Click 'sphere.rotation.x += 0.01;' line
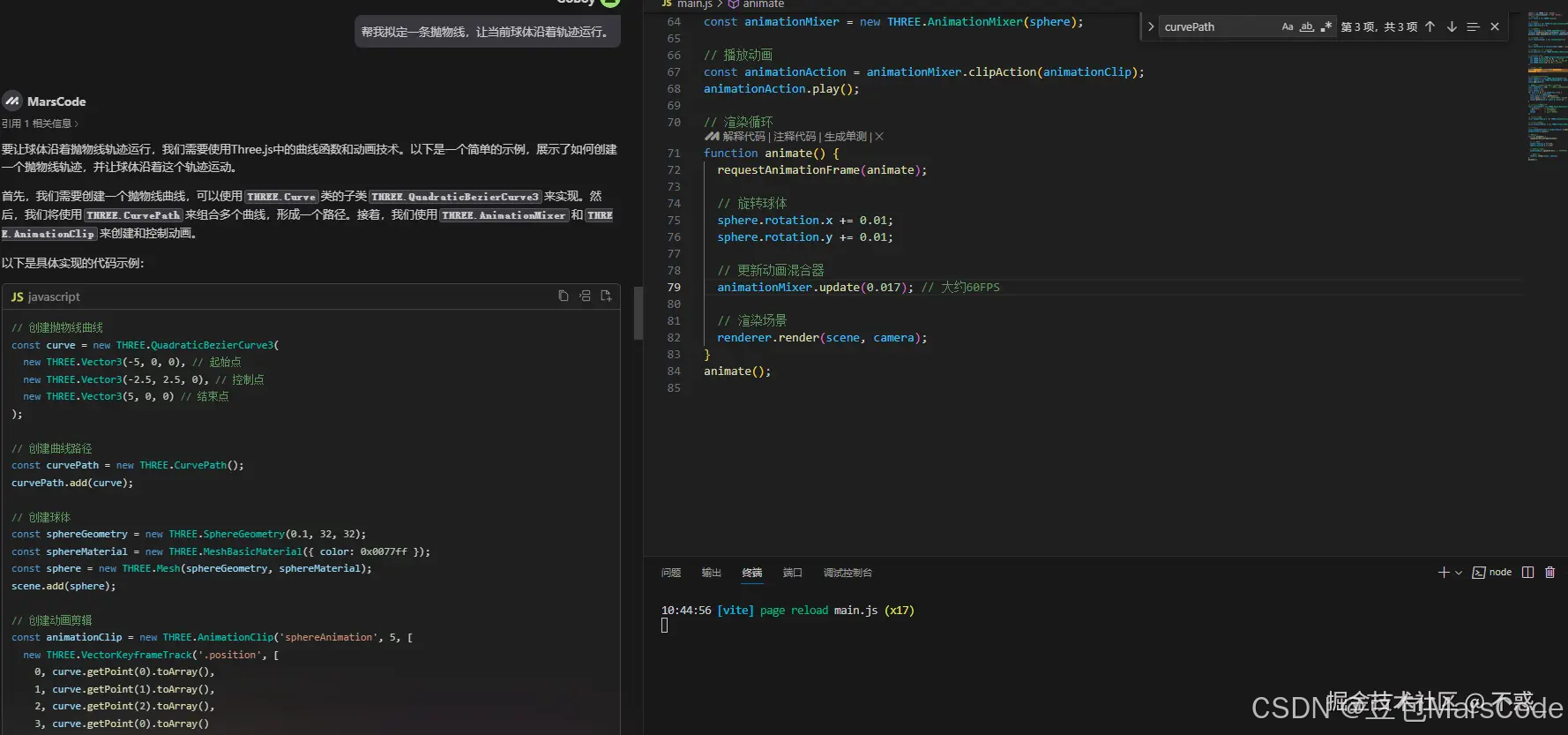Image resolution: width=1568 pixels, height=735 pixels. [805, 221]
